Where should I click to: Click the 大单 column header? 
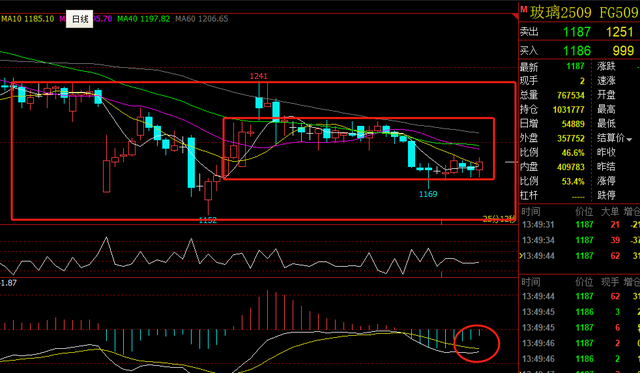(x=610, y=211)
